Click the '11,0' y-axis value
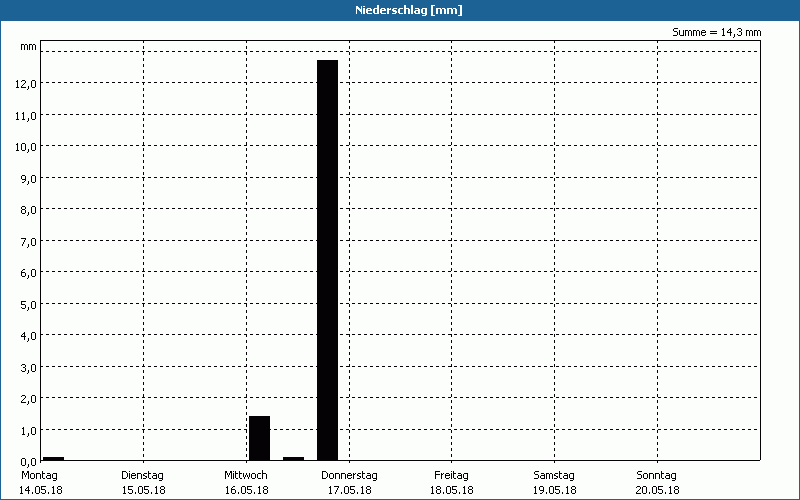The width and height of the screenshot is (800, 500). coord(26,116)
